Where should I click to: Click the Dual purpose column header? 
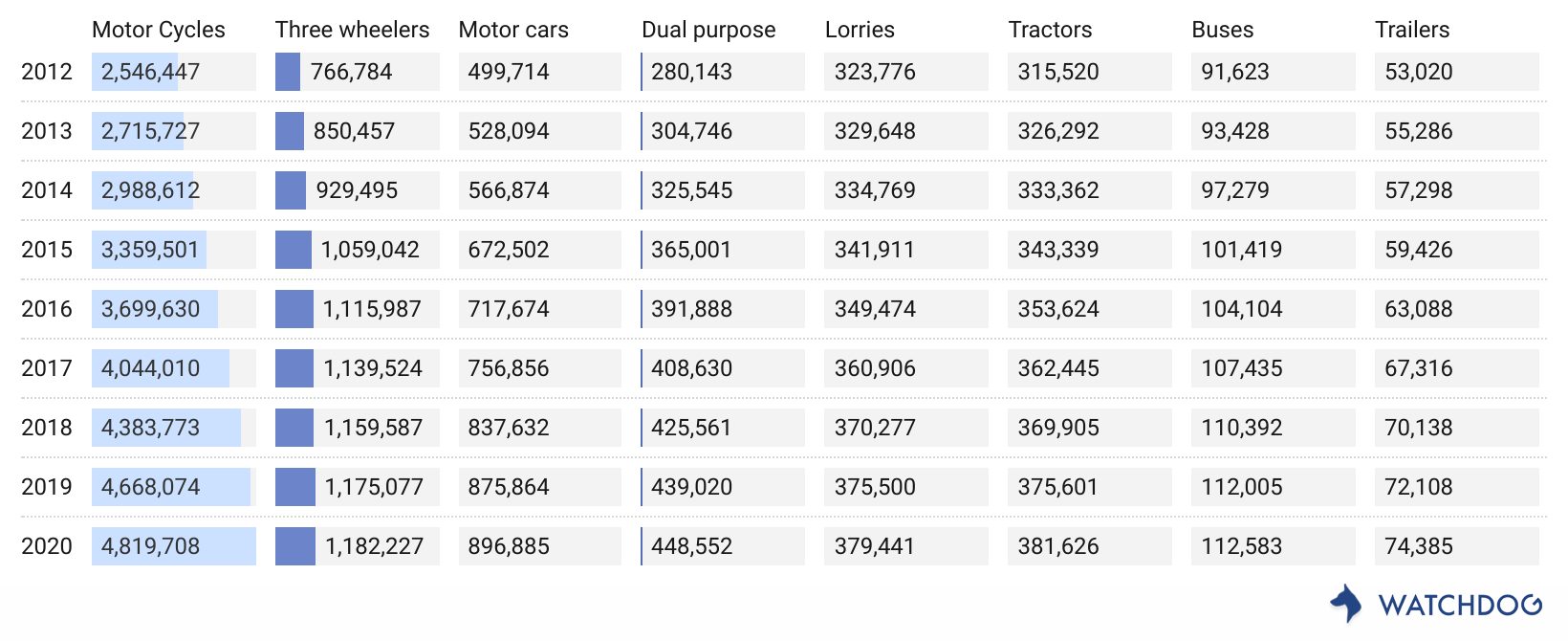pos(708,30)
